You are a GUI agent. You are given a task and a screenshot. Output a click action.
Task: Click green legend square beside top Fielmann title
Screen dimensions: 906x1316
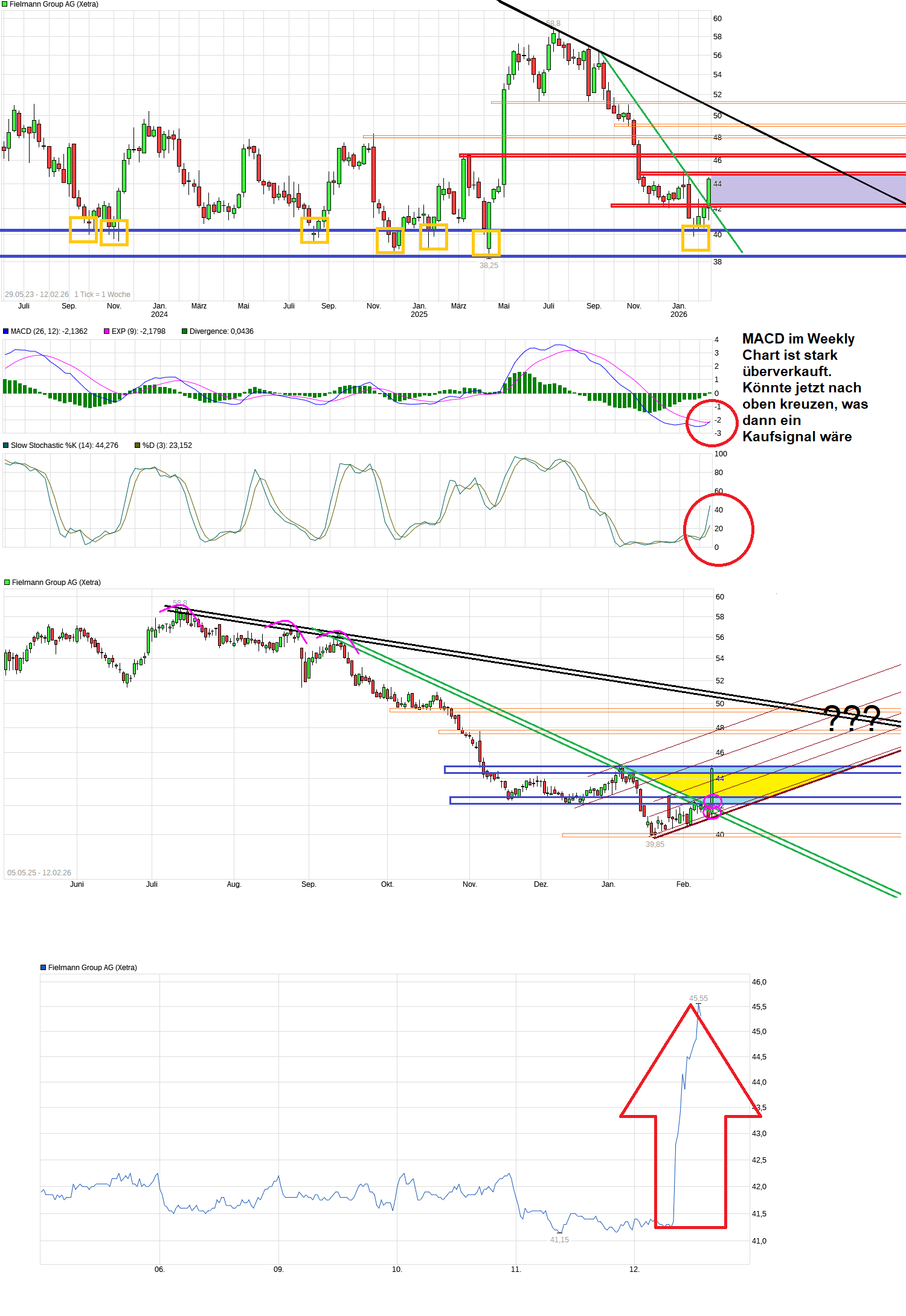[x=5, y=4]
